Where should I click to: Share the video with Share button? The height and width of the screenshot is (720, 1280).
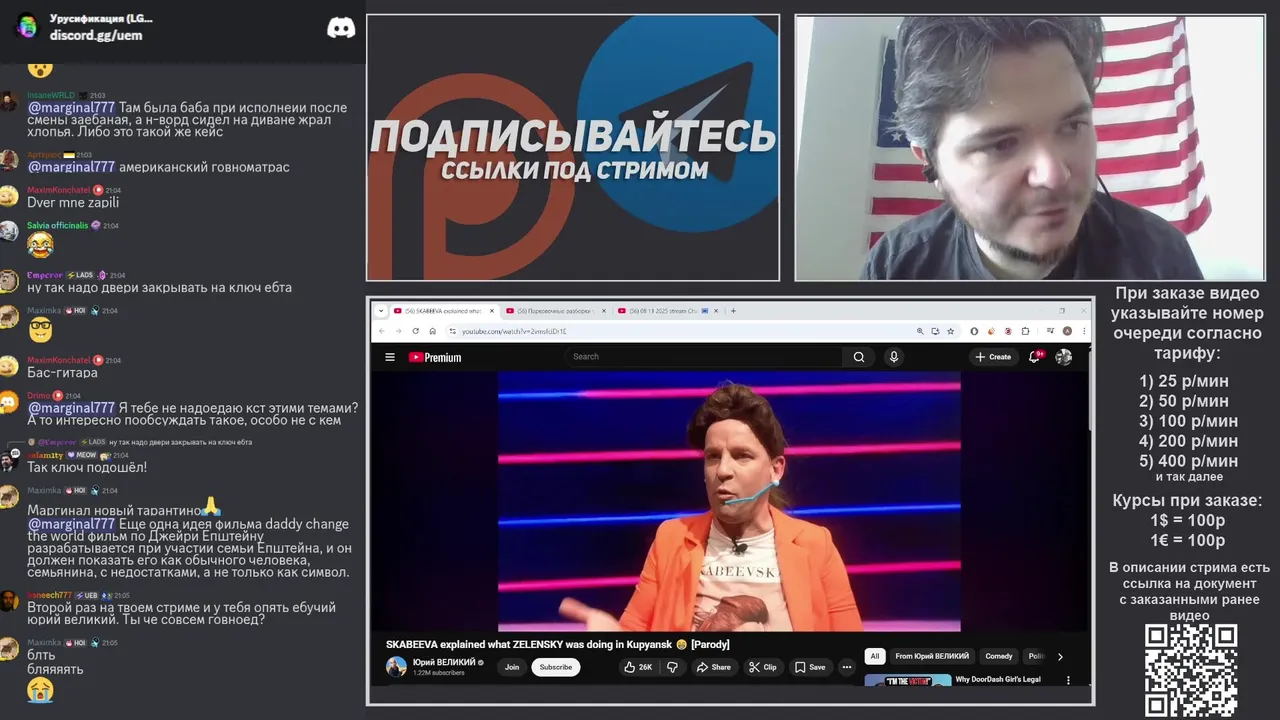click(x=713, y=667)
